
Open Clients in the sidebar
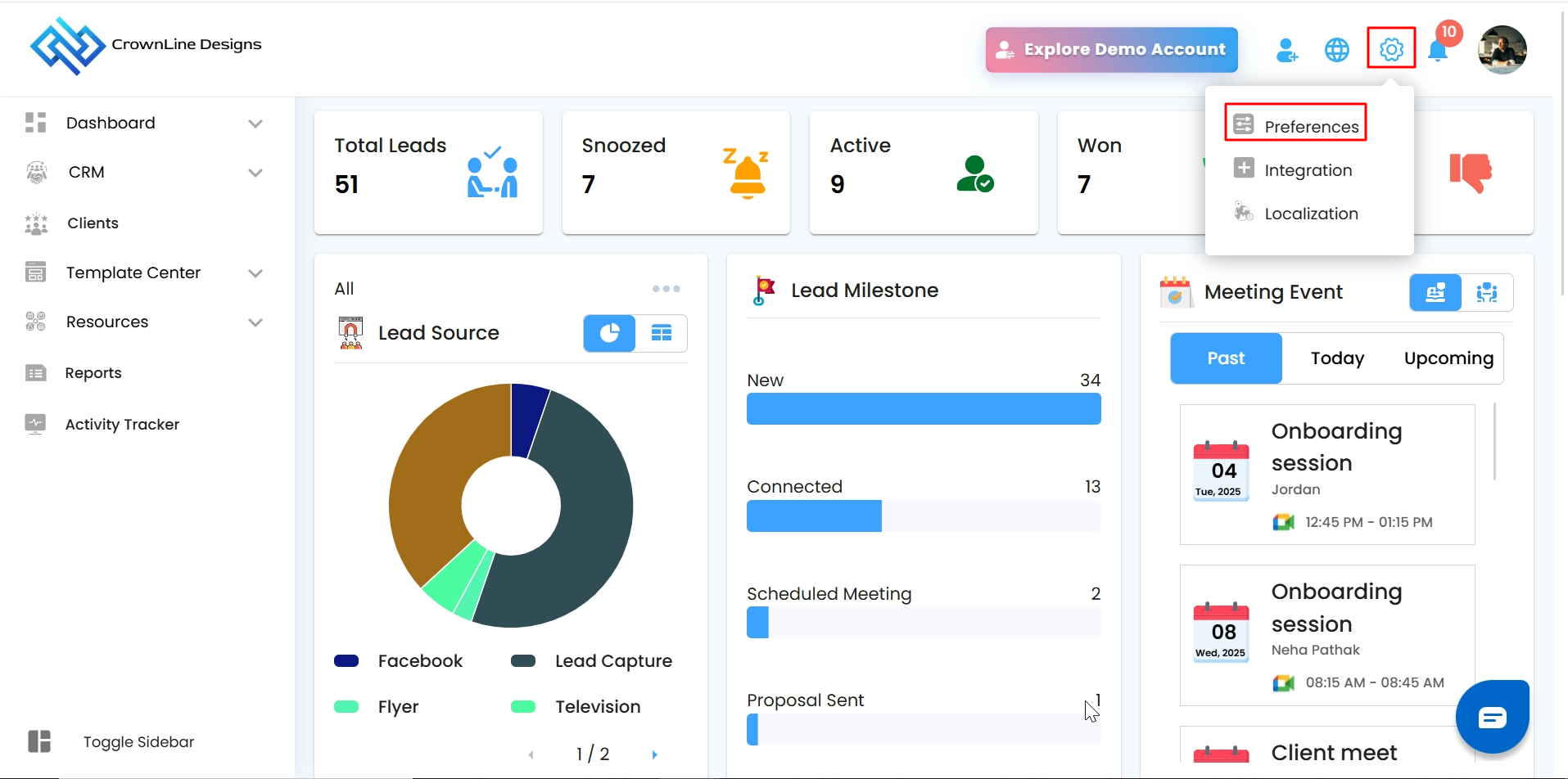point(93,223)
